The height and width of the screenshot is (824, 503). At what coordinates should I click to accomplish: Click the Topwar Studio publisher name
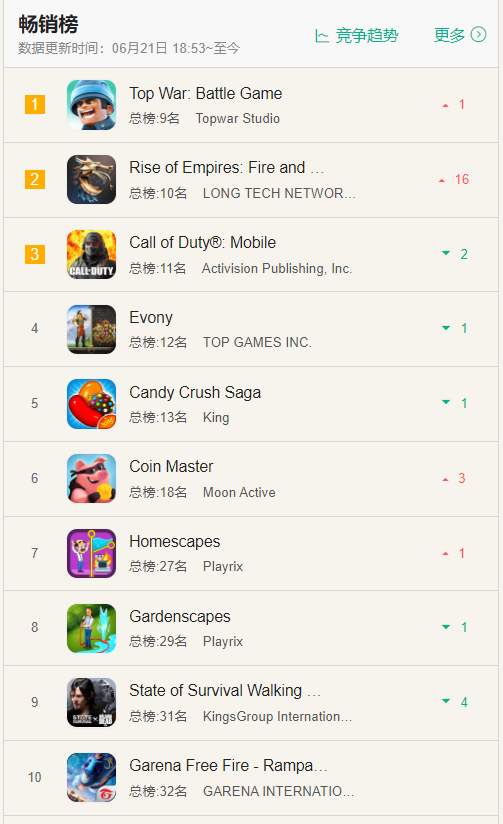pos(238,118)
